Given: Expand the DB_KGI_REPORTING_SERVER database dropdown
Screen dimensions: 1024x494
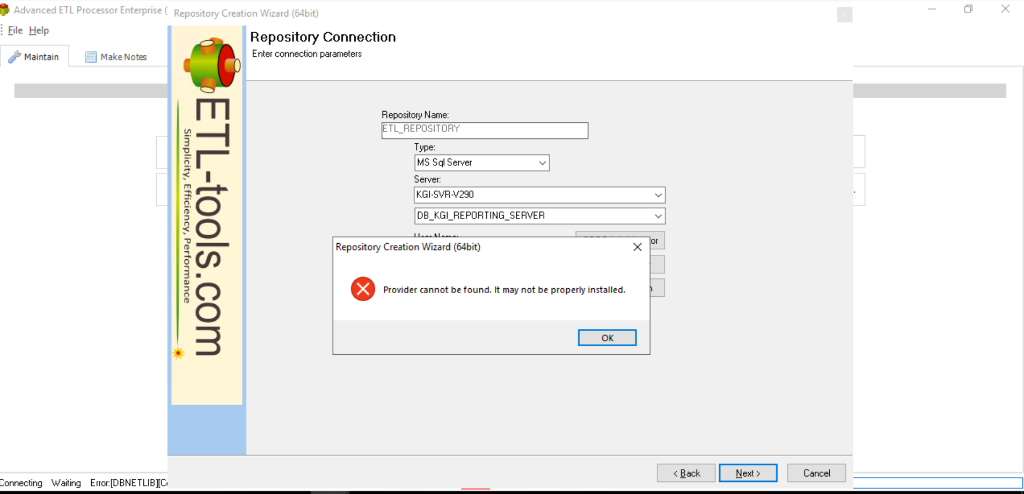Looking at the screenshot, I should pyautogui.click(x=658, y=216).
